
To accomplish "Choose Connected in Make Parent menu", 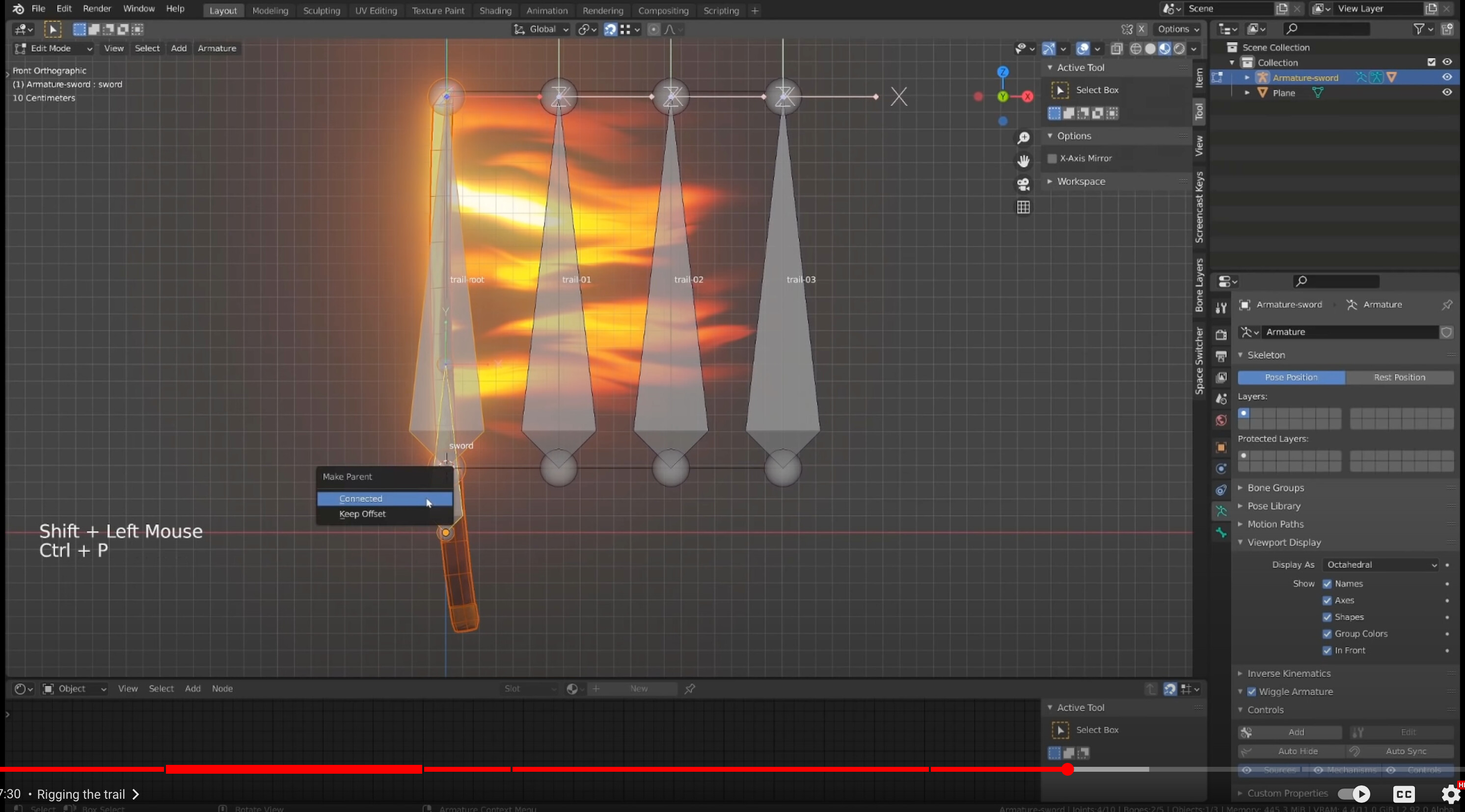I will tap(385, 499).
